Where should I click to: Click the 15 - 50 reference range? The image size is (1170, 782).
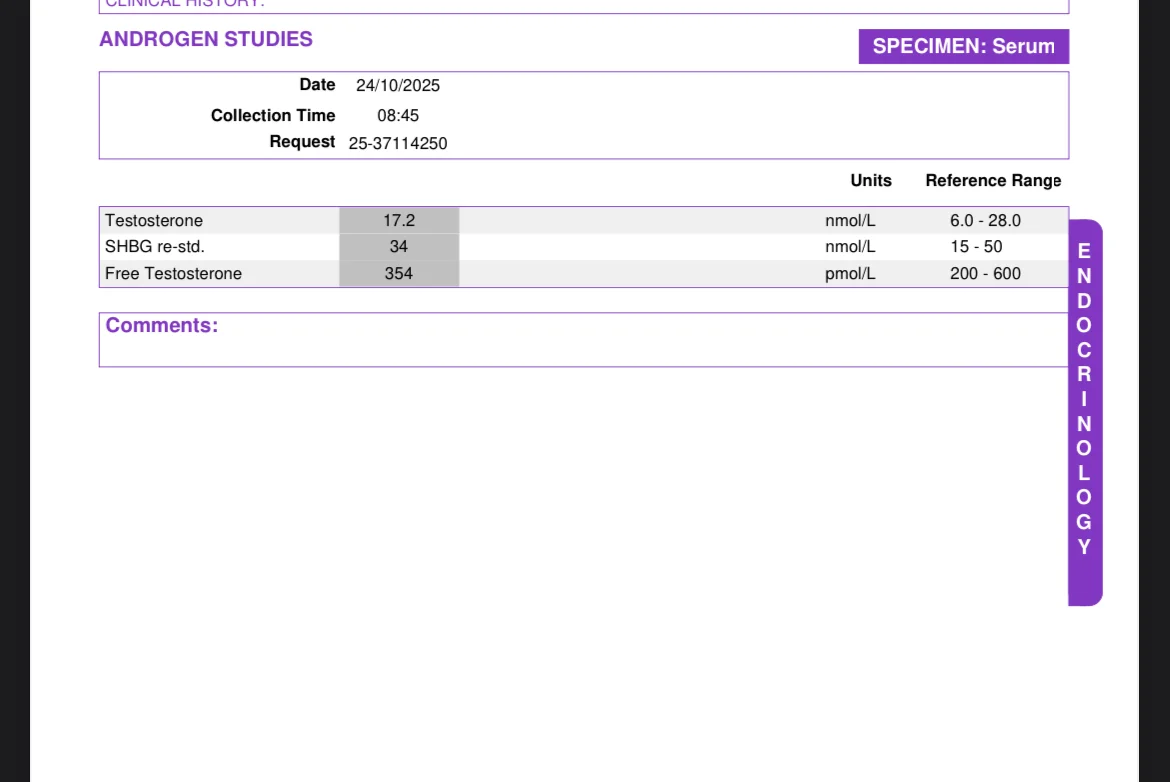tap(976, 247)
